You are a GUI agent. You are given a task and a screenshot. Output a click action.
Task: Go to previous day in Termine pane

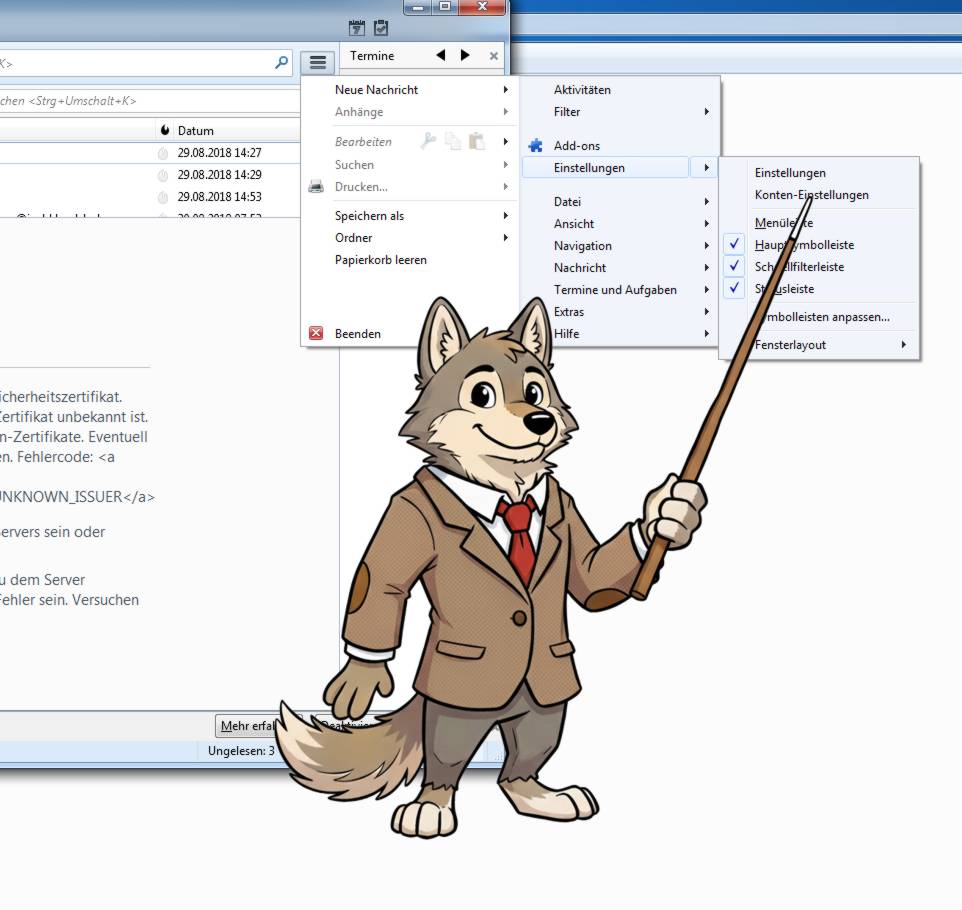click(441, 56)
